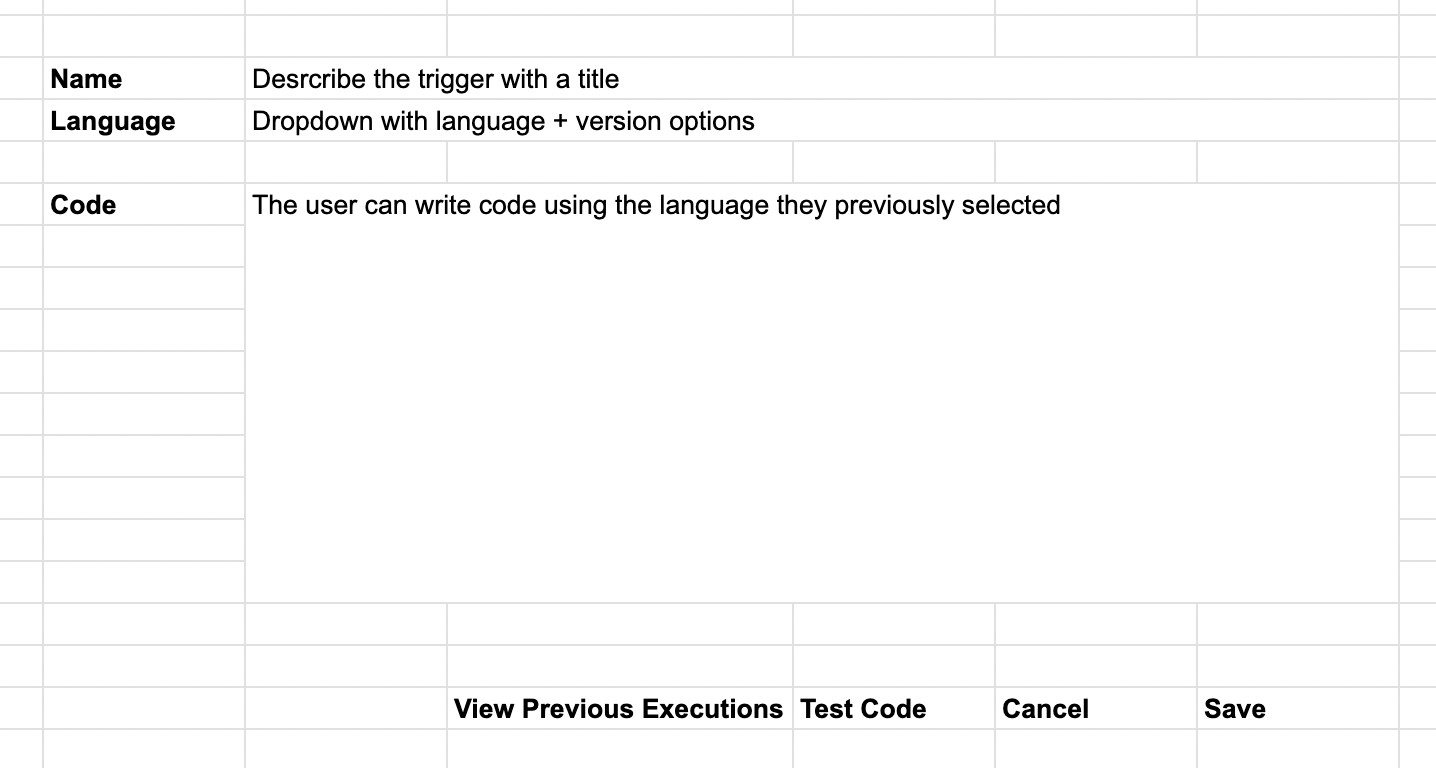
Task: Open the language + version dropdown cell
Action: point(821,120)
